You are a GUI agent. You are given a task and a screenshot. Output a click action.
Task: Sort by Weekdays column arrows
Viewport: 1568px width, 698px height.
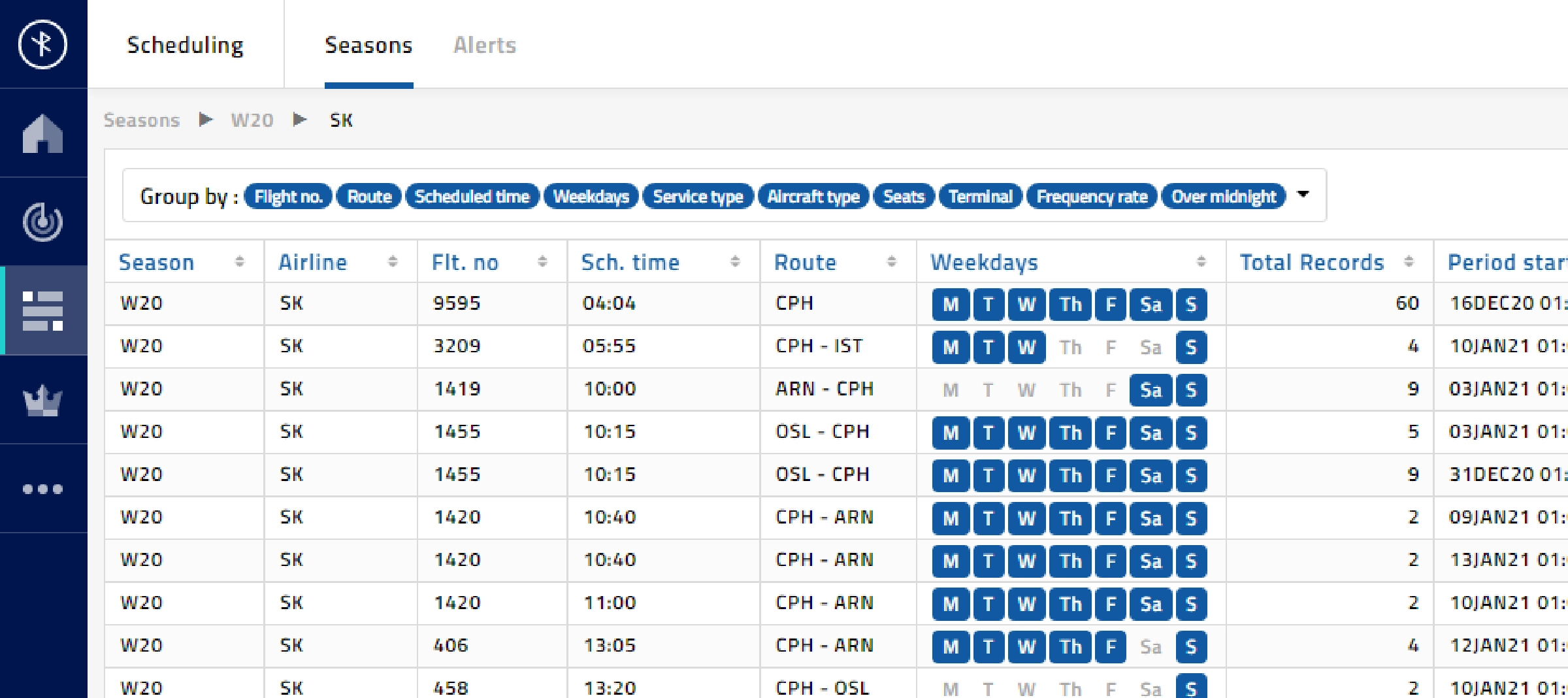(x=1201, y=262)
